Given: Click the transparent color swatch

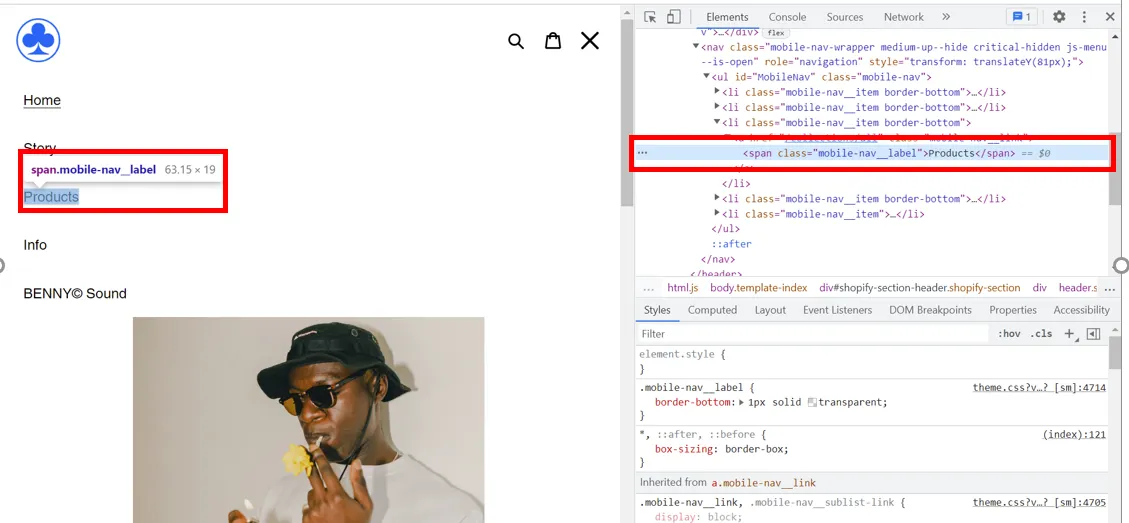Looking at the screenshot, I should click(x=812, y=402).
